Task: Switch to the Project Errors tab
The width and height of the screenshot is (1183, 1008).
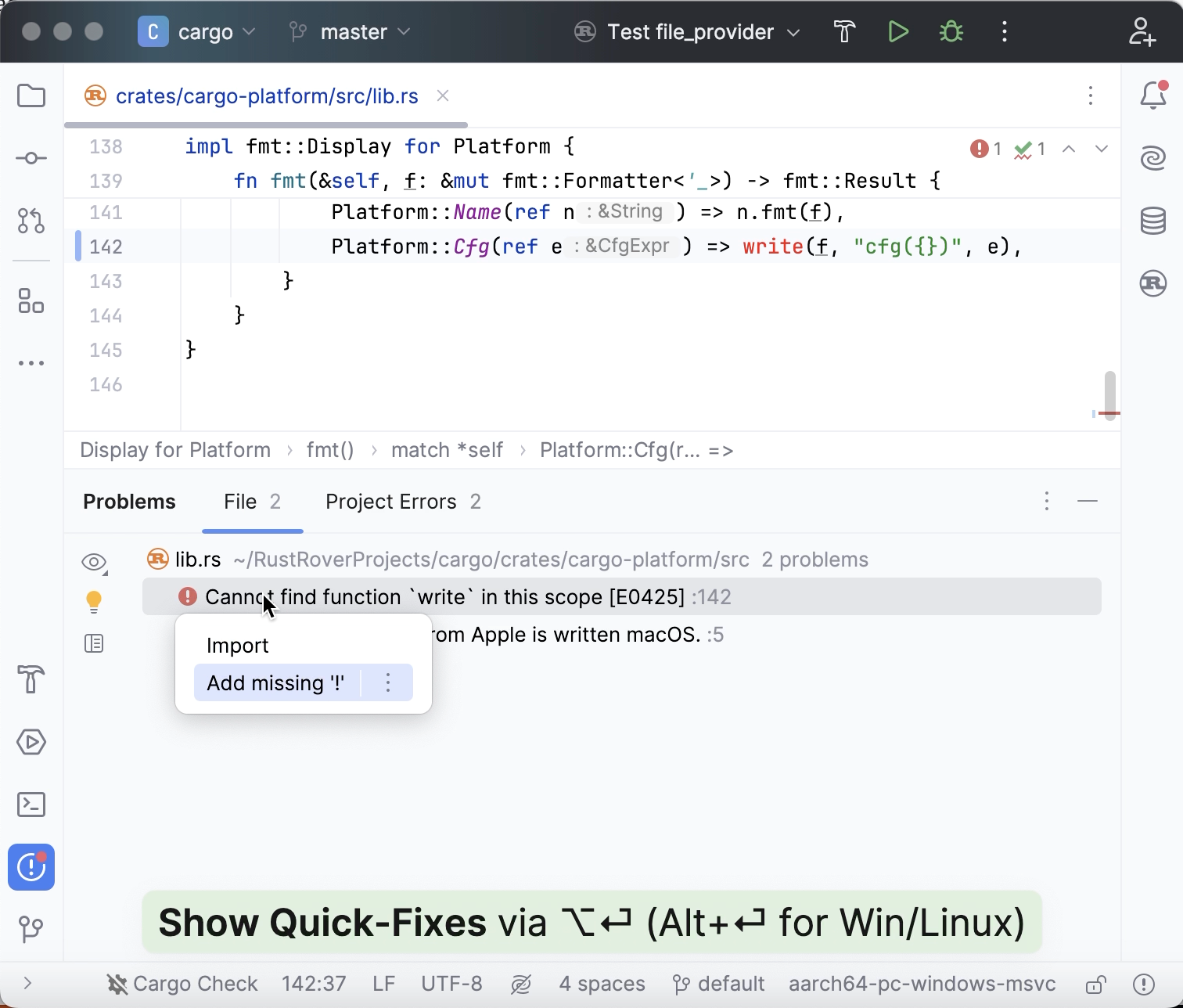Action: [x=391, y=502]
